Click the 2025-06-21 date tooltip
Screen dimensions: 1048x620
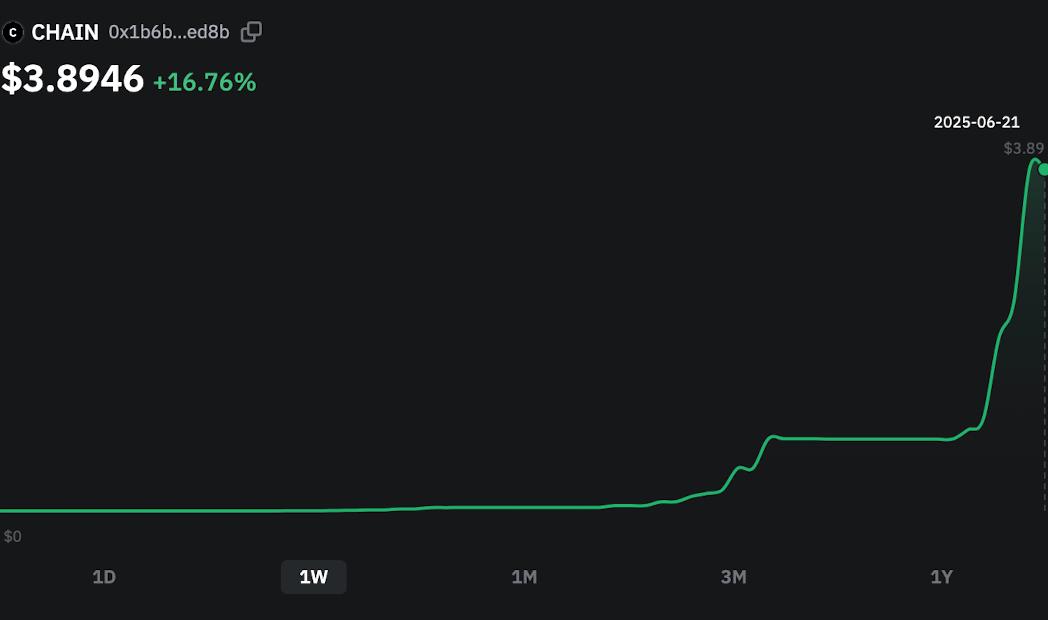pos(976,122)
